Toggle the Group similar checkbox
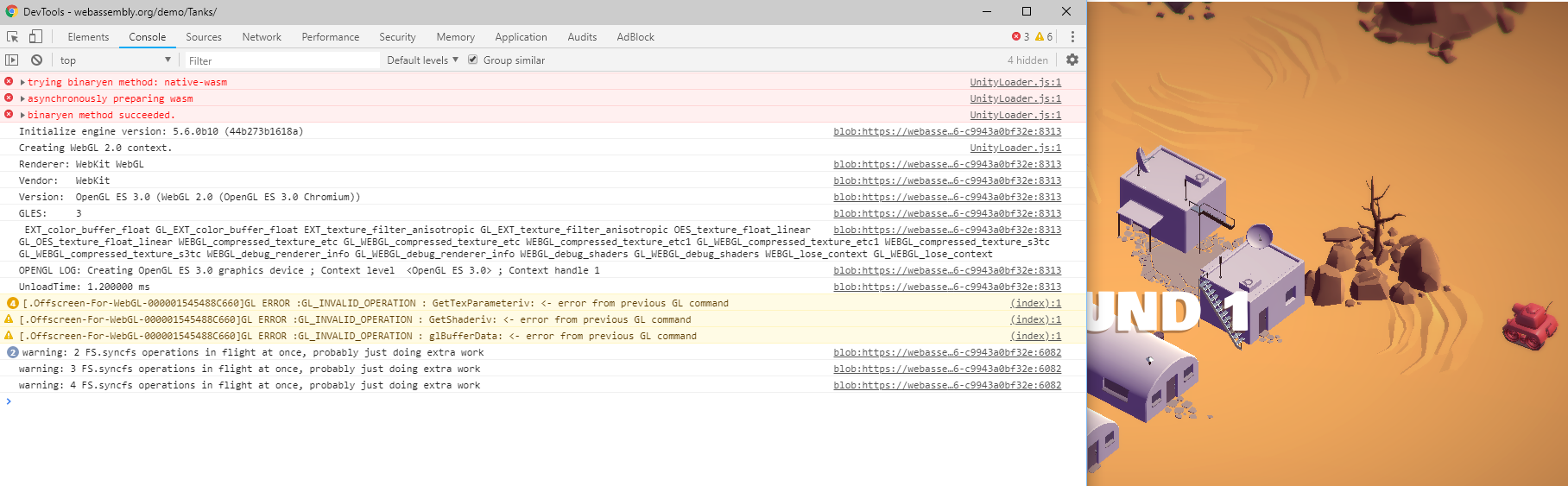Screen dimensions: 1568x486 (x=472, y=60)
